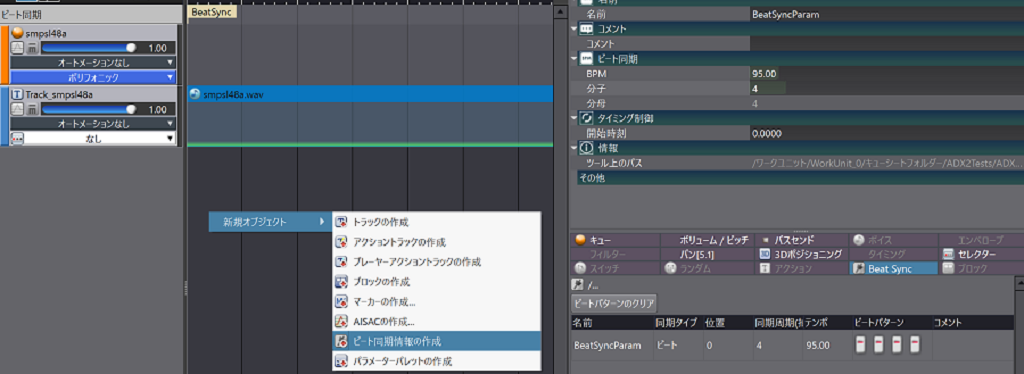Click the icon beside トラックの作成

(342, 222)
